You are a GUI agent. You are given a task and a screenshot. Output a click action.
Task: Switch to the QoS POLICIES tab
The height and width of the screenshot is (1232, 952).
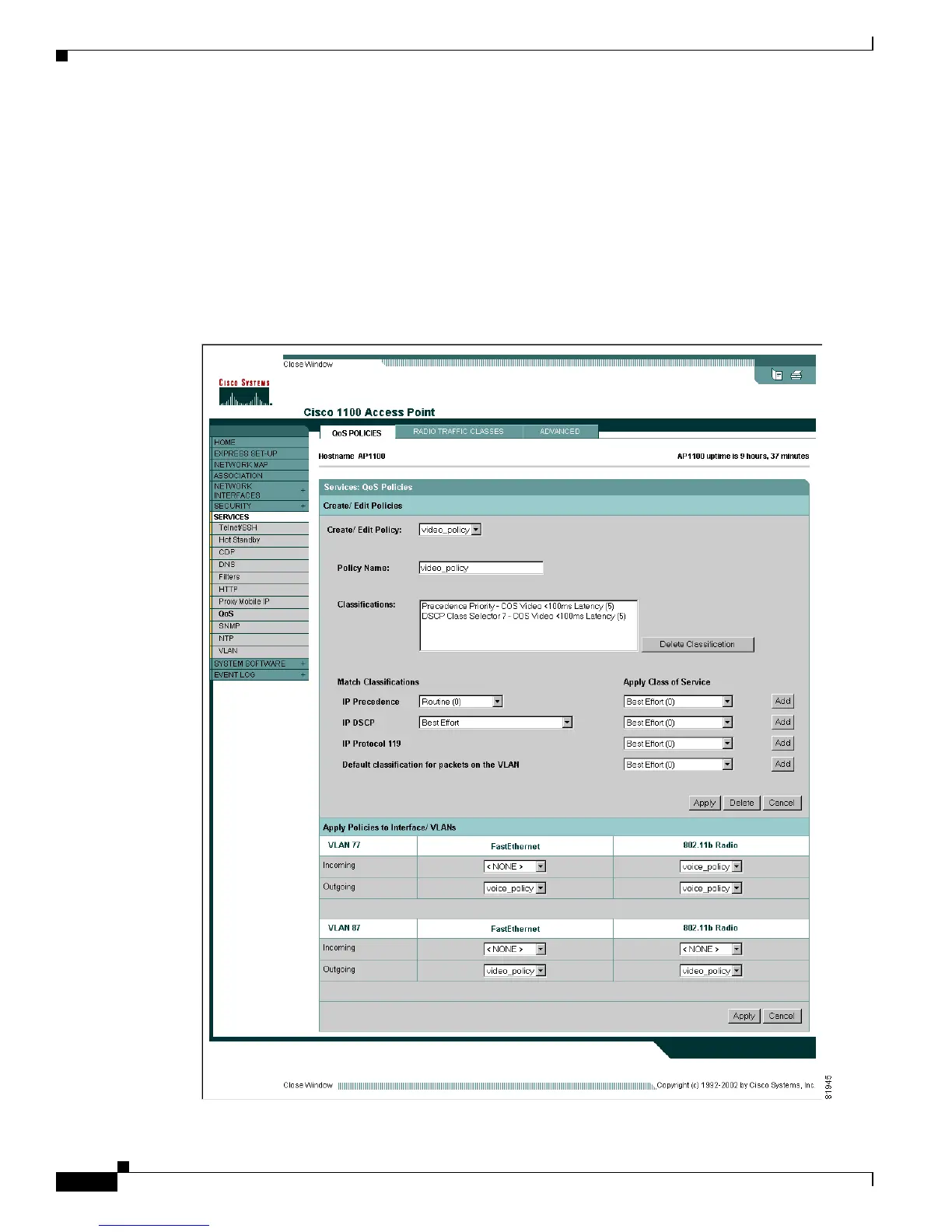[357, 432]
